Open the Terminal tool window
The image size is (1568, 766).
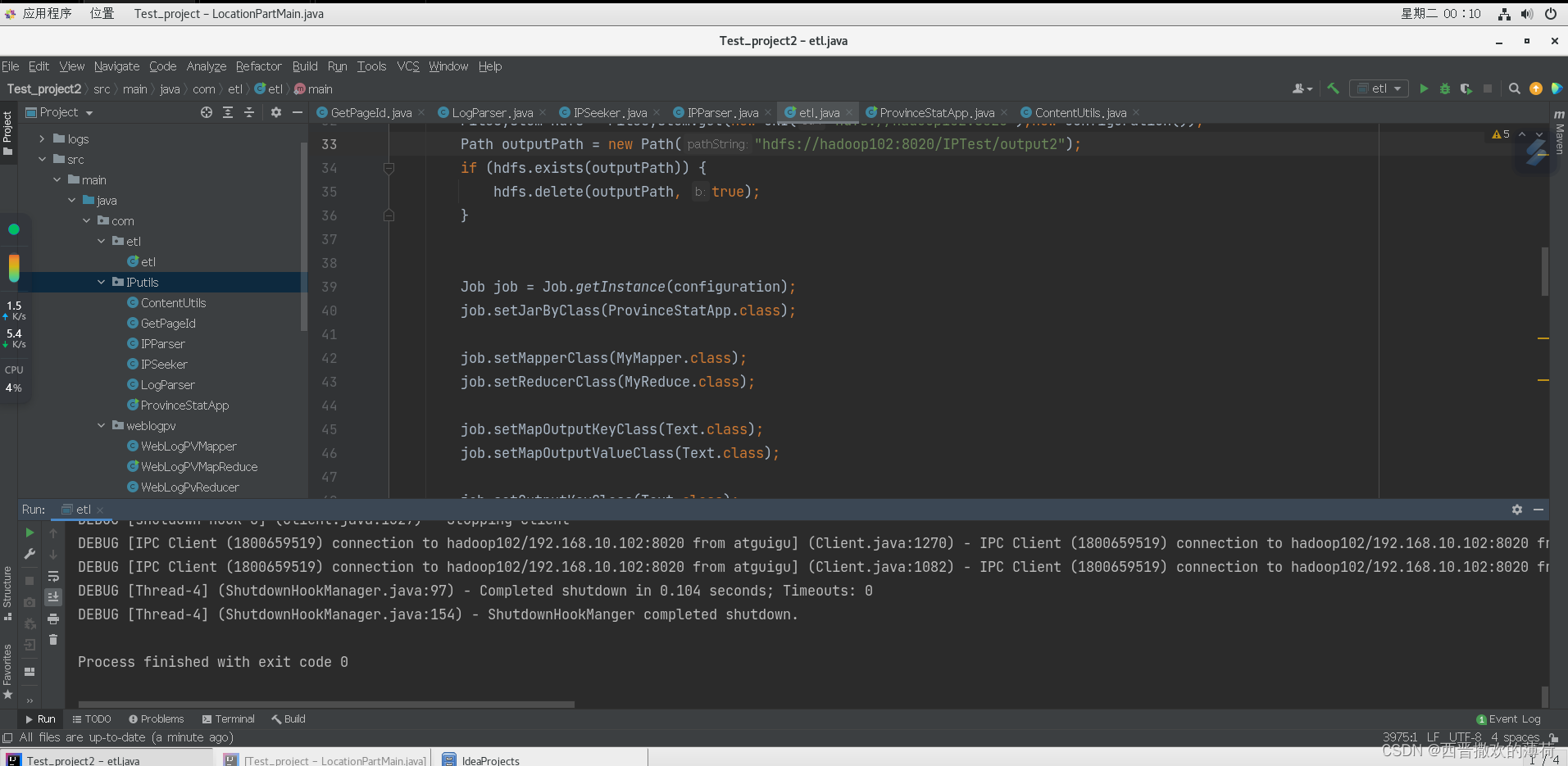tap(229, 719)
